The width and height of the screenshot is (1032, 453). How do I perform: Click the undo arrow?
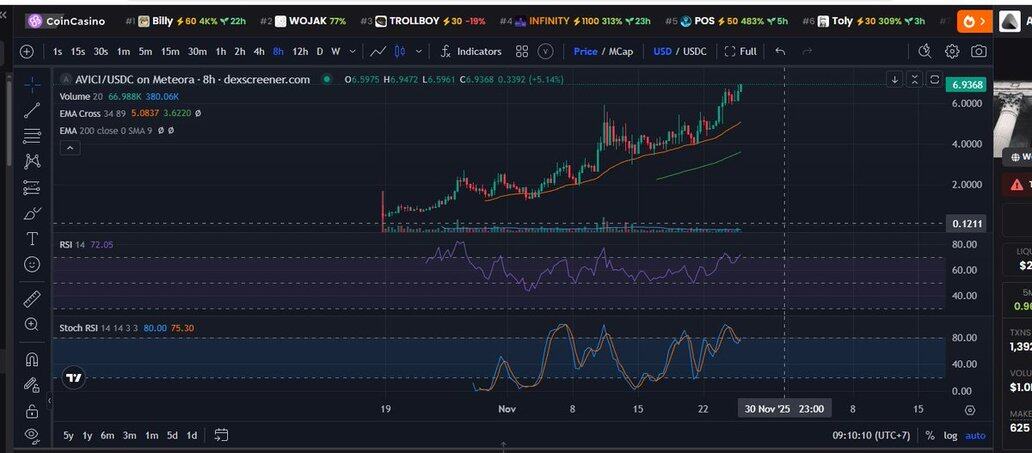(x=780, y=51)
